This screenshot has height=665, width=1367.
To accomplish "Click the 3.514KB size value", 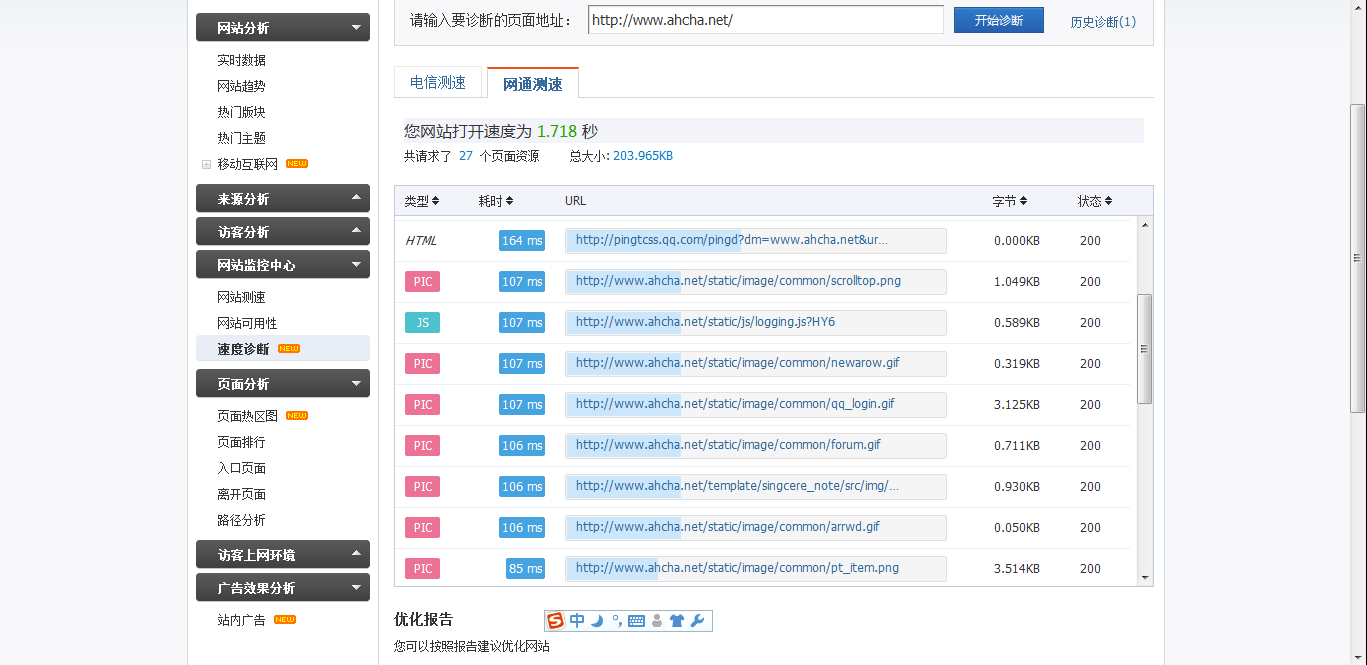I will (x=1017, y=569).
